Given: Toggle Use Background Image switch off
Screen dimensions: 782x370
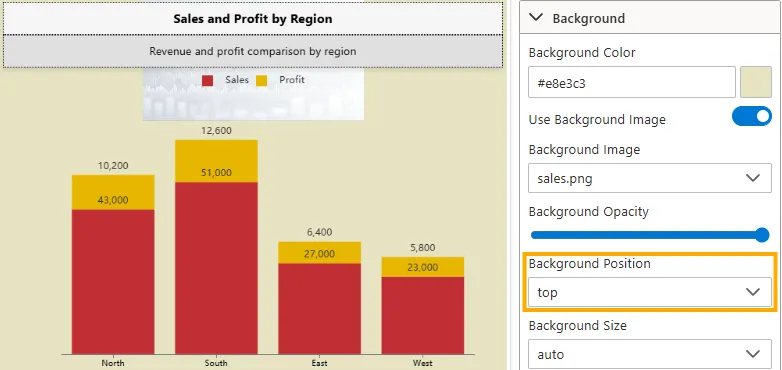Looking at the screenshot, I should click(752, 117).
